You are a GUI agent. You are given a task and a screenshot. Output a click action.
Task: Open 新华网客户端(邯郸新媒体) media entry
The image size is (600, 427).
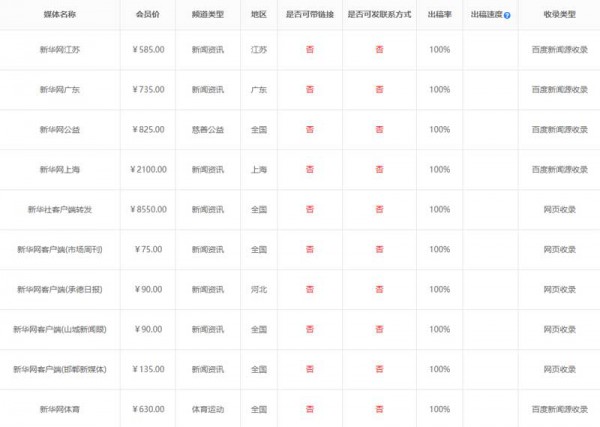pyautogui.click(x=59, y=369)
